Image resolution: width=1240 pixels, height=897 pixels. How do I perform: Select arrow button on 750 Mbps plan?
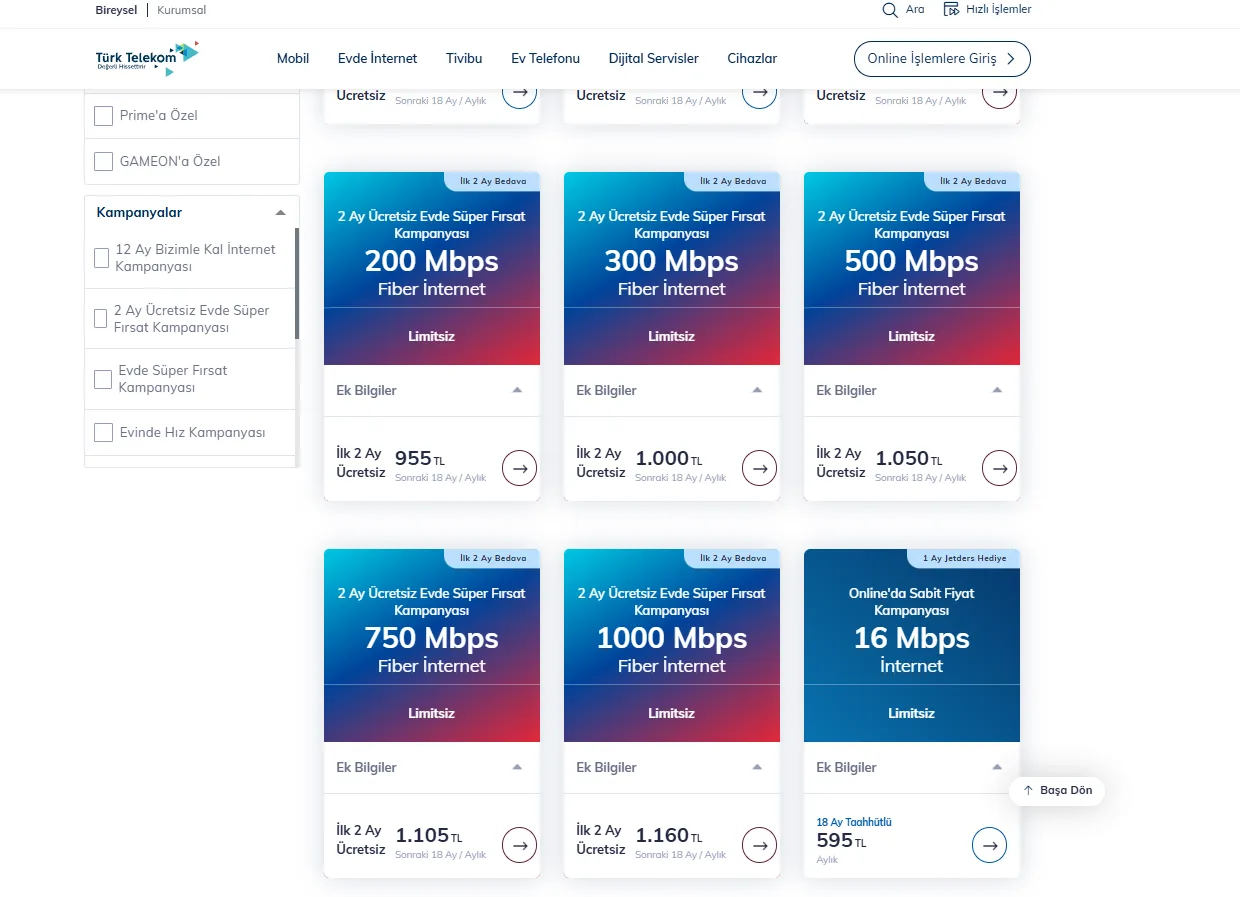[519, 844]
